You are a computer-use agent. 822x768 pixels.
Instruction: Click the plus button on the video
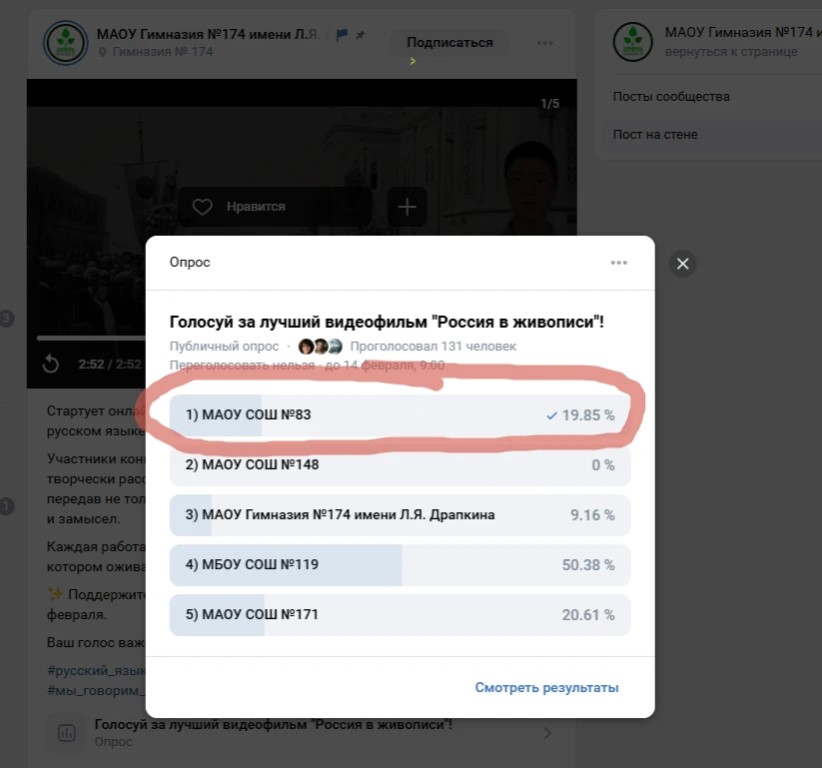pos(407,207)
